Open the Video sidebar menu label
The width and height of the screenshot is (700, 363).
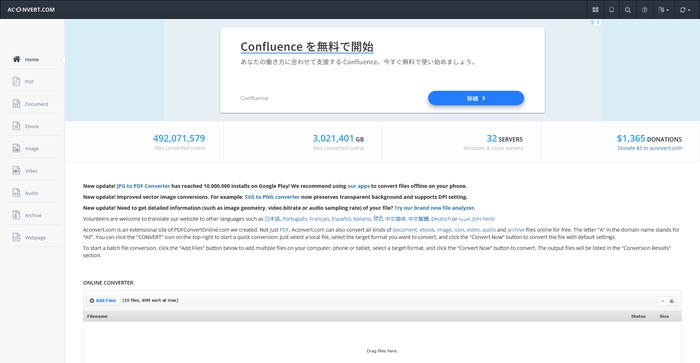point(31,171)
